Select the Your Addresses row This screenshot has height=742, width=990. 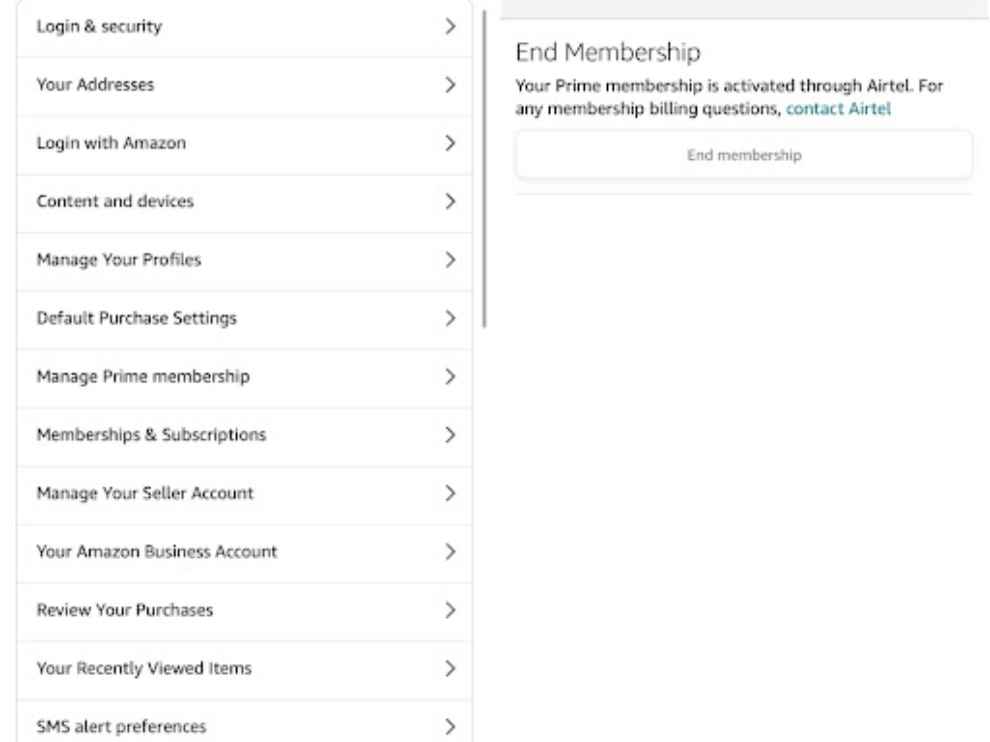tap(244, 85)
